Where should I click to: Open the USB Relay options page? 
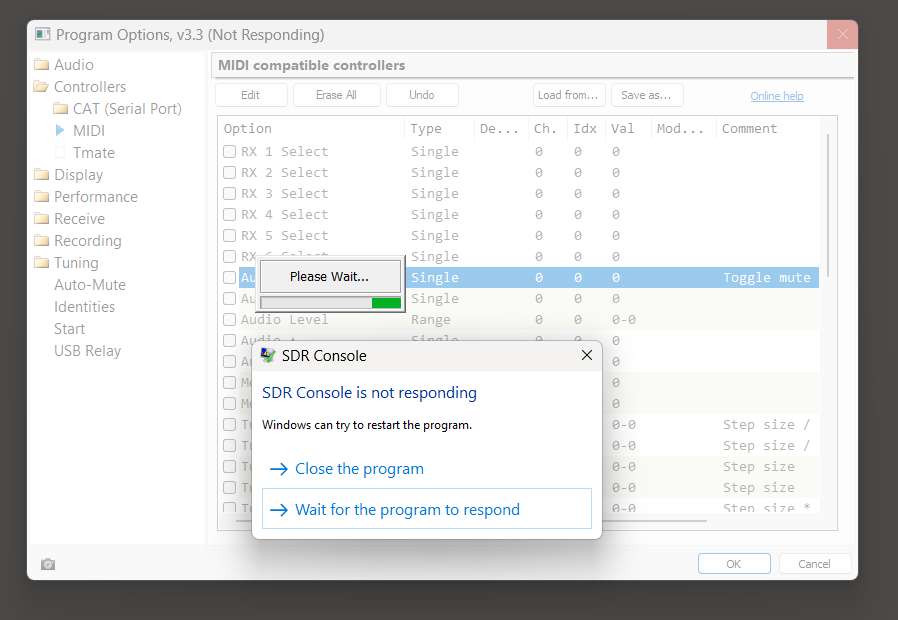87,351
